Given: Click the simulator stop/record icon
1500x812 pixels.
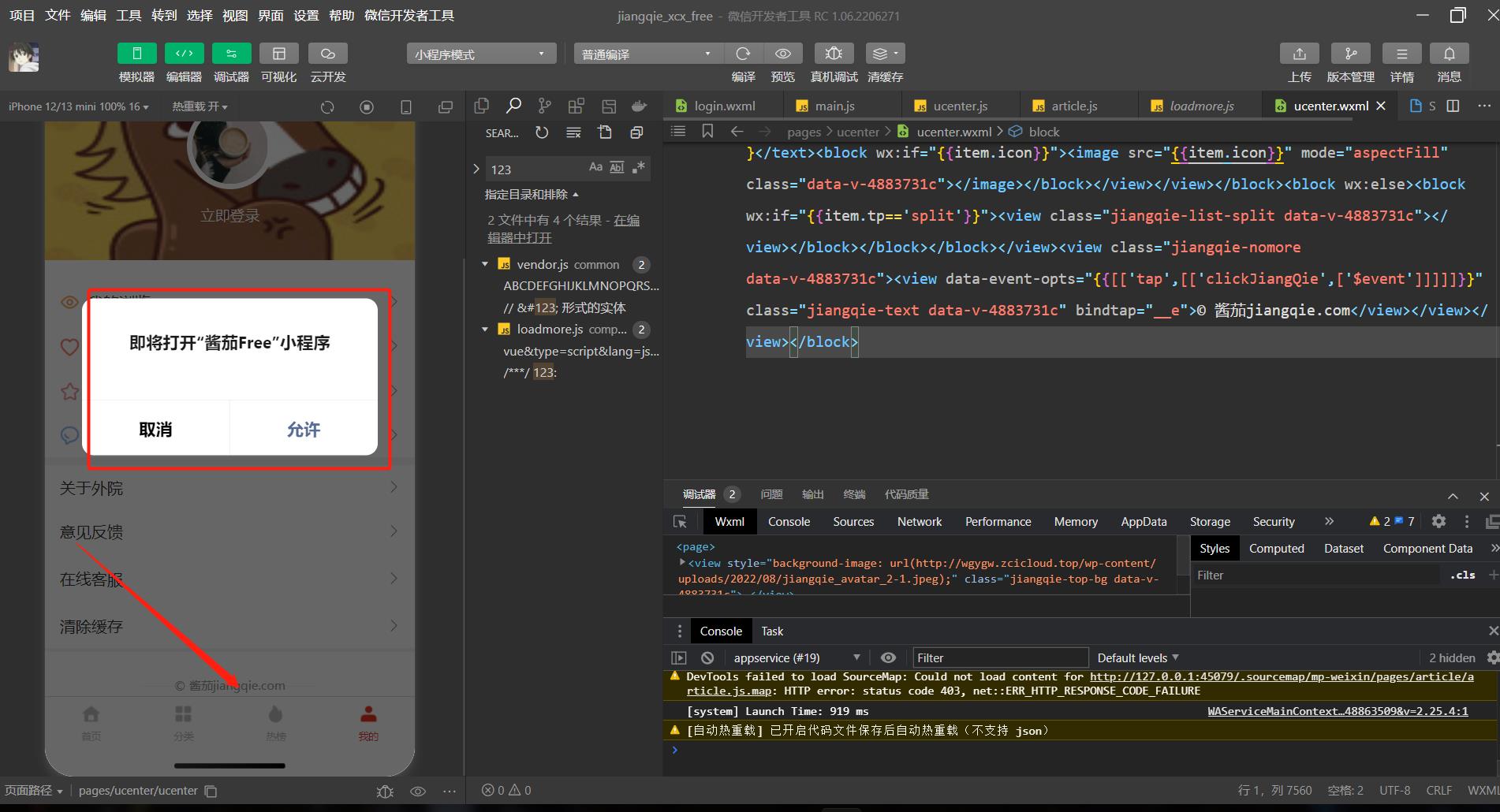Looking at the screenshot, I should (367, 107).
